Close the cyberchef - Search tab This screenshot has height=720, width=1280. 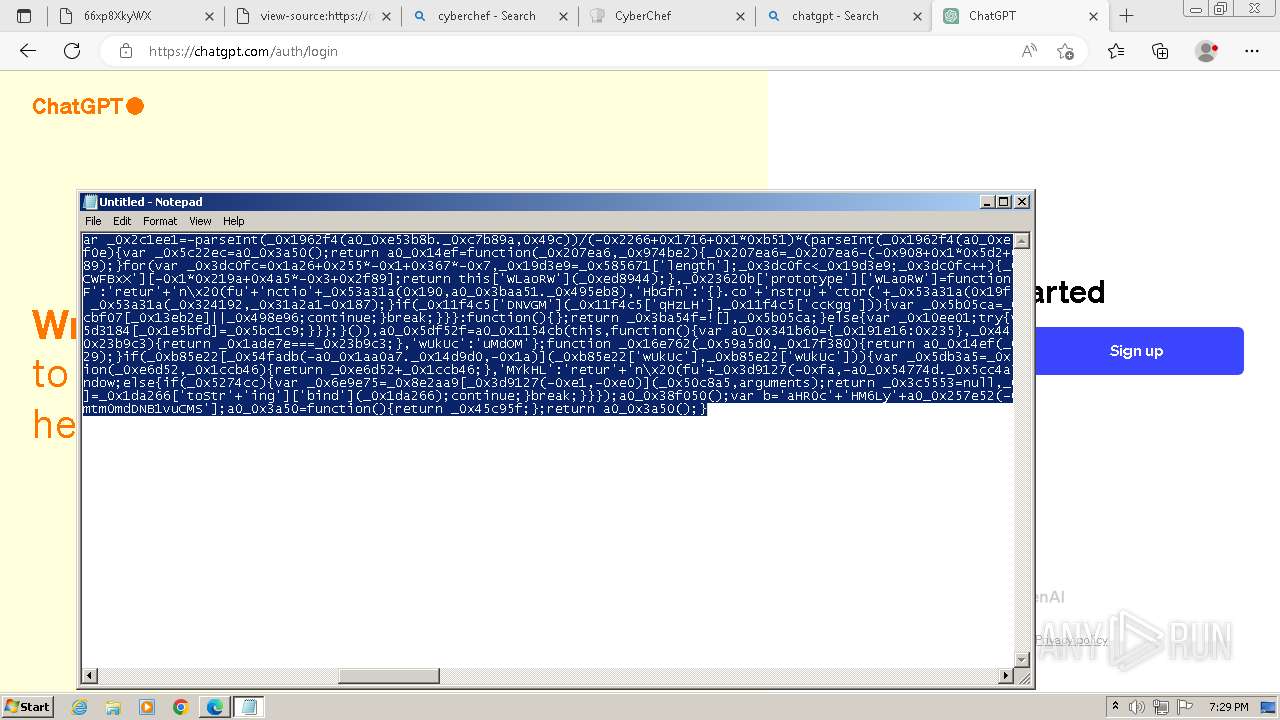[563, 16]
